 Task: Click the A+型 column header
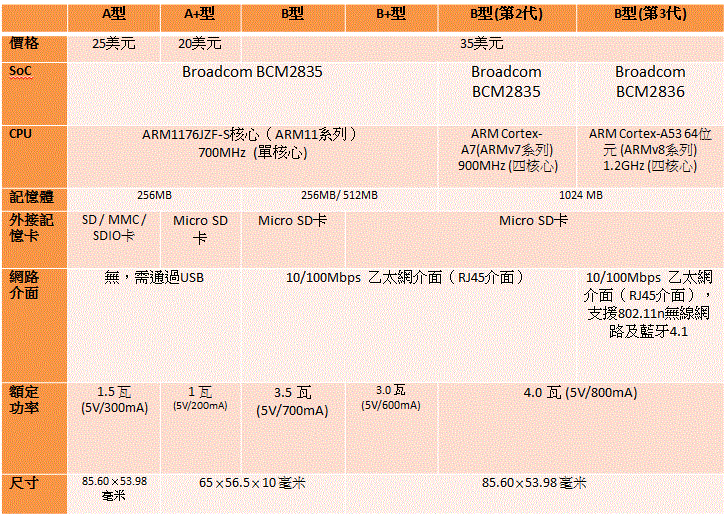point(200,18)
